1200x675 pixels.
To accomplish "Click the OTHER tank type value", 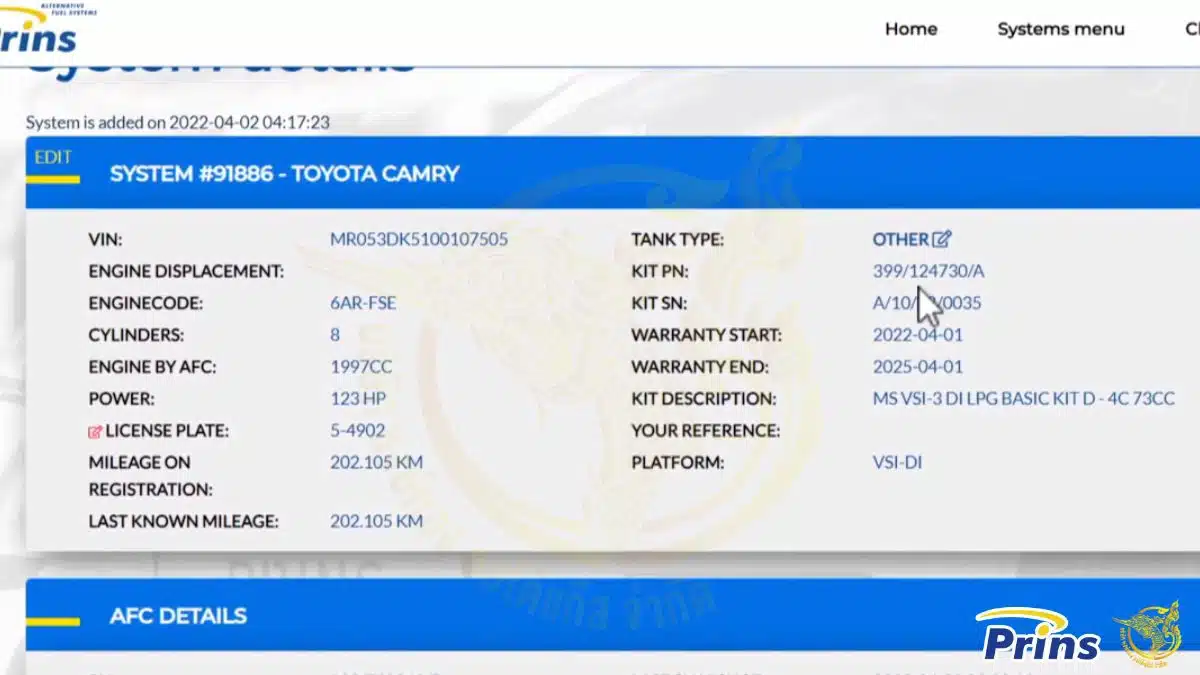I will pyautogui.click(x=901, y=239).
